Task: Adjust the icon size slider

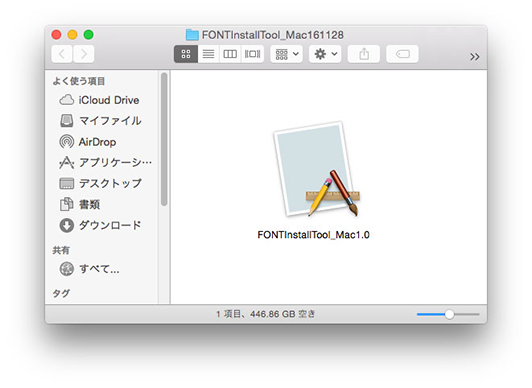Action: click(448, 314)
